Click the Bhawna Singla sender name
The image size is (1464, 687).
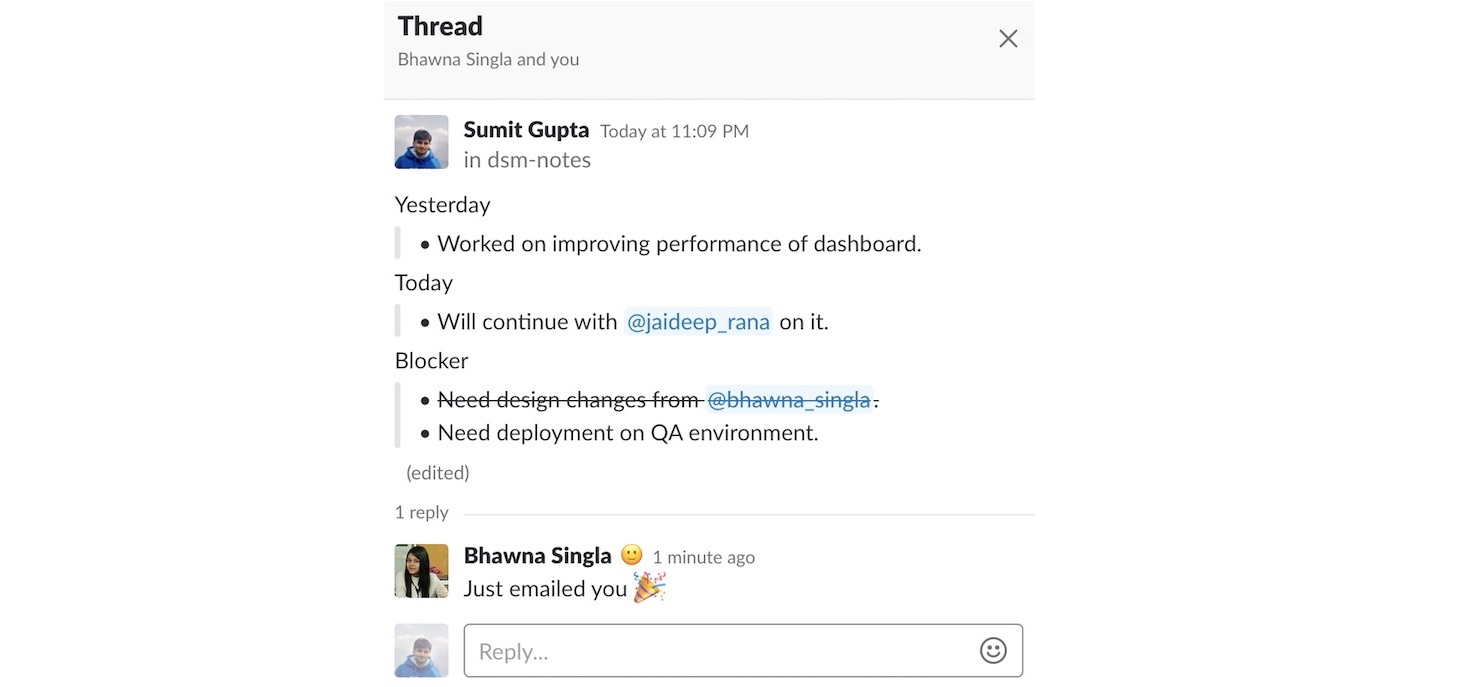pos(537,556)
